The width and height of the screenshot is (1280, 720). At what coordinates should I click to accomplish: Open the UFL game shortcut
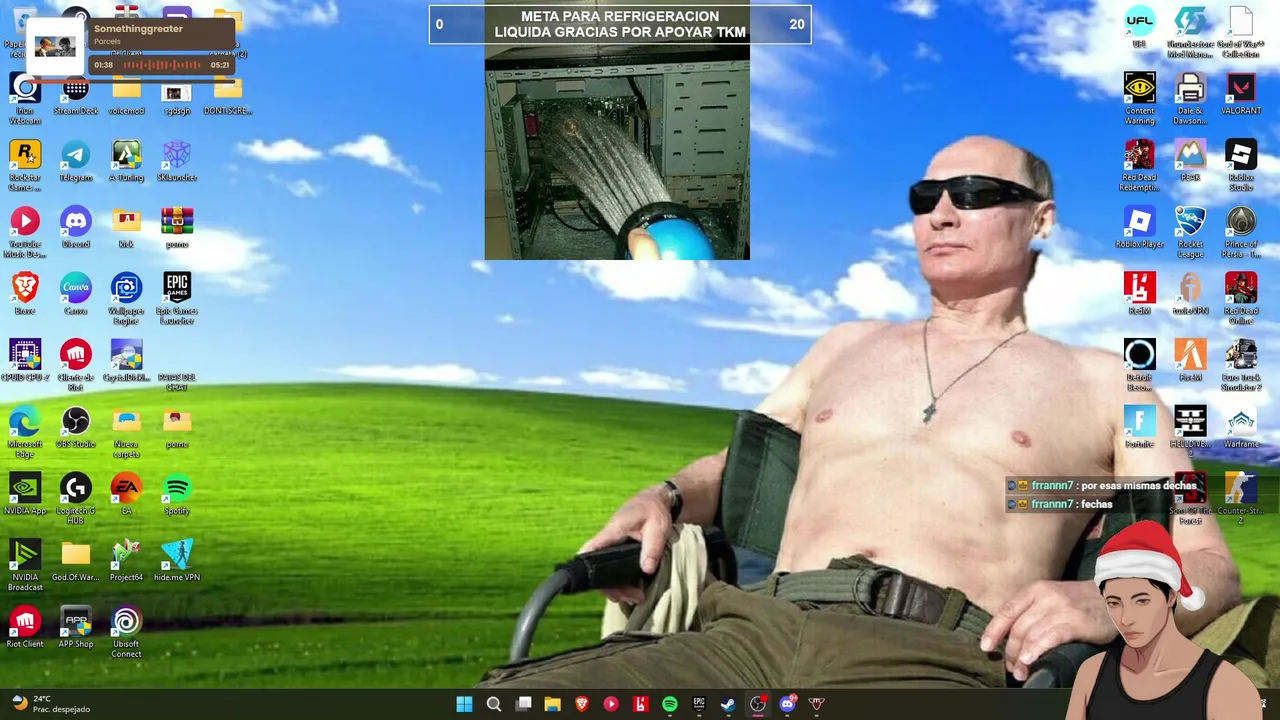click(1139, 28)
